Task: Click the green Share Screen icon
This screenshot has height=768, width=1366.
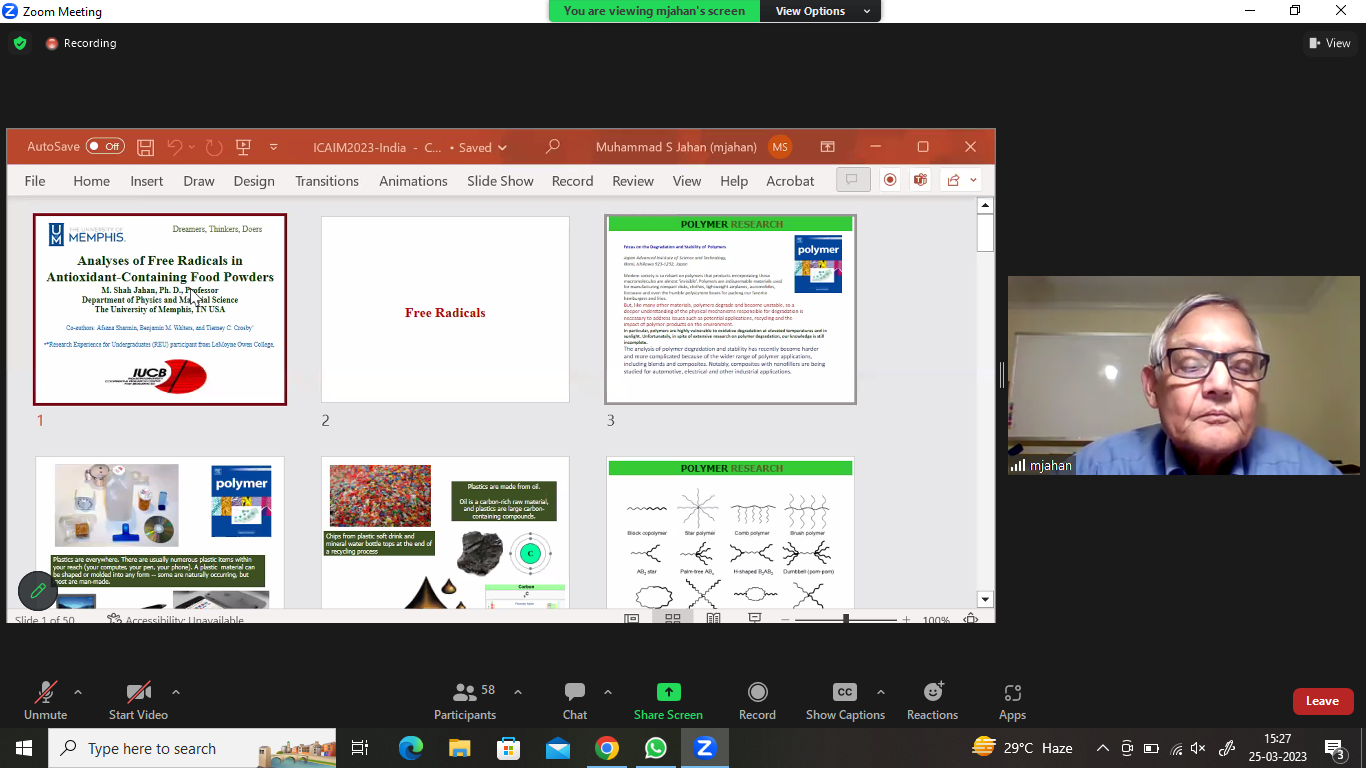Action: 668,692
